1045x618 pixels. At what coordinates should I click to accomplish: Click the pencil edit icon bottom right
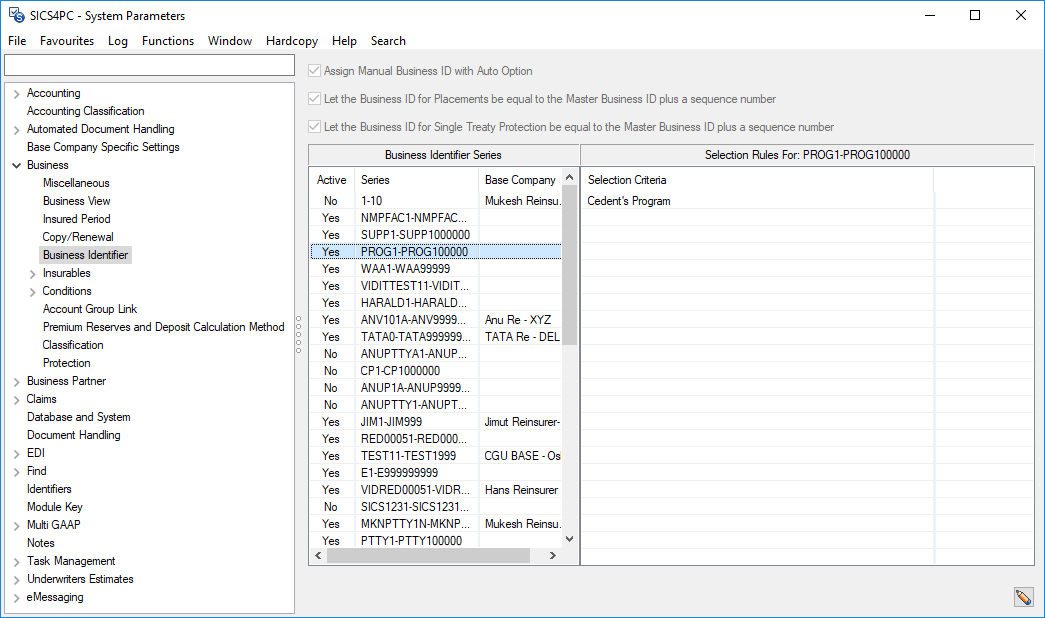(1023, 596)
